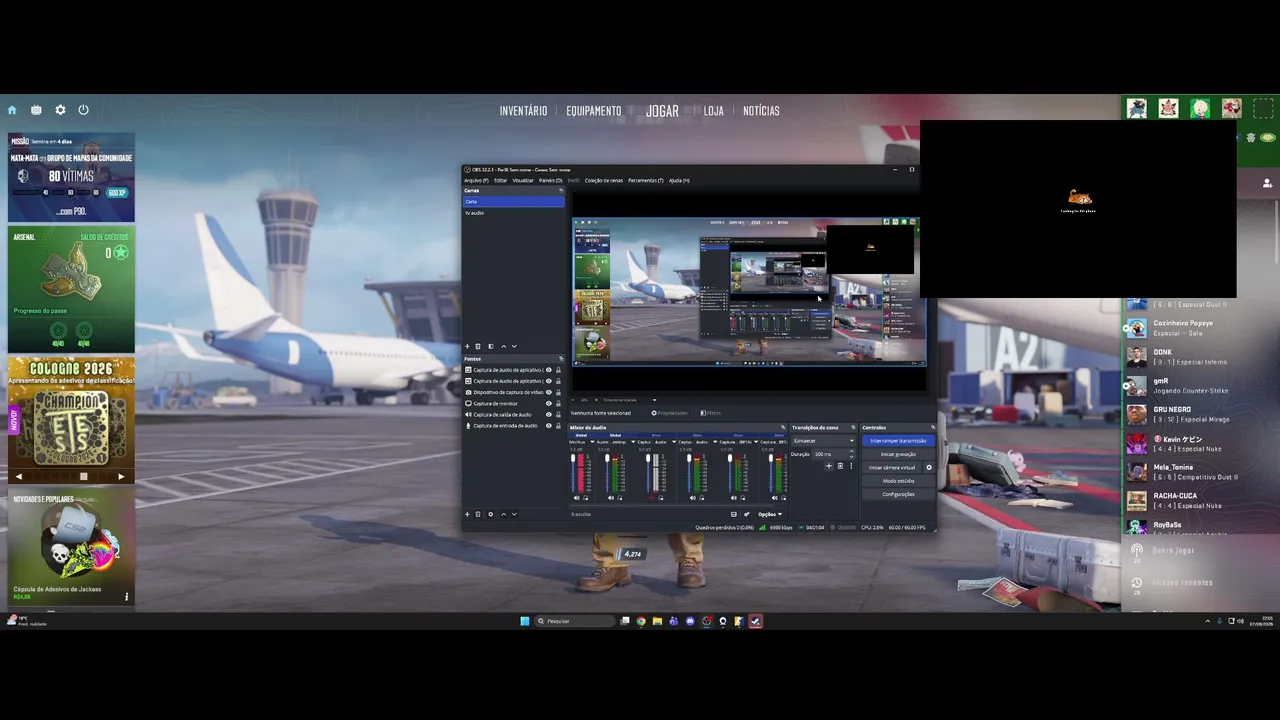Open the game settings gear
1280x720 pixels.
(60, 110)
